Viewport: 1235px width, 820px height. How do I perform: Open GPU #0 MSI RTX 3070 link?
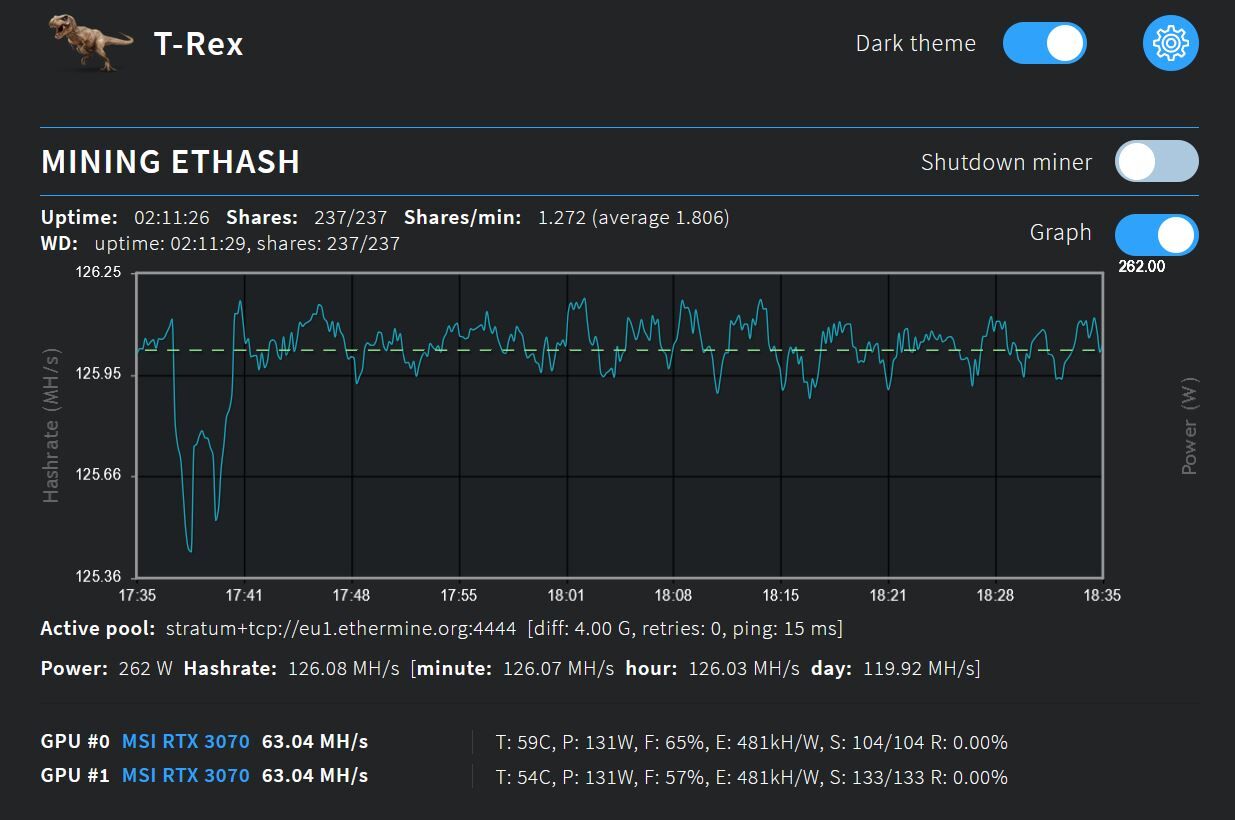(x=185, y=742)
